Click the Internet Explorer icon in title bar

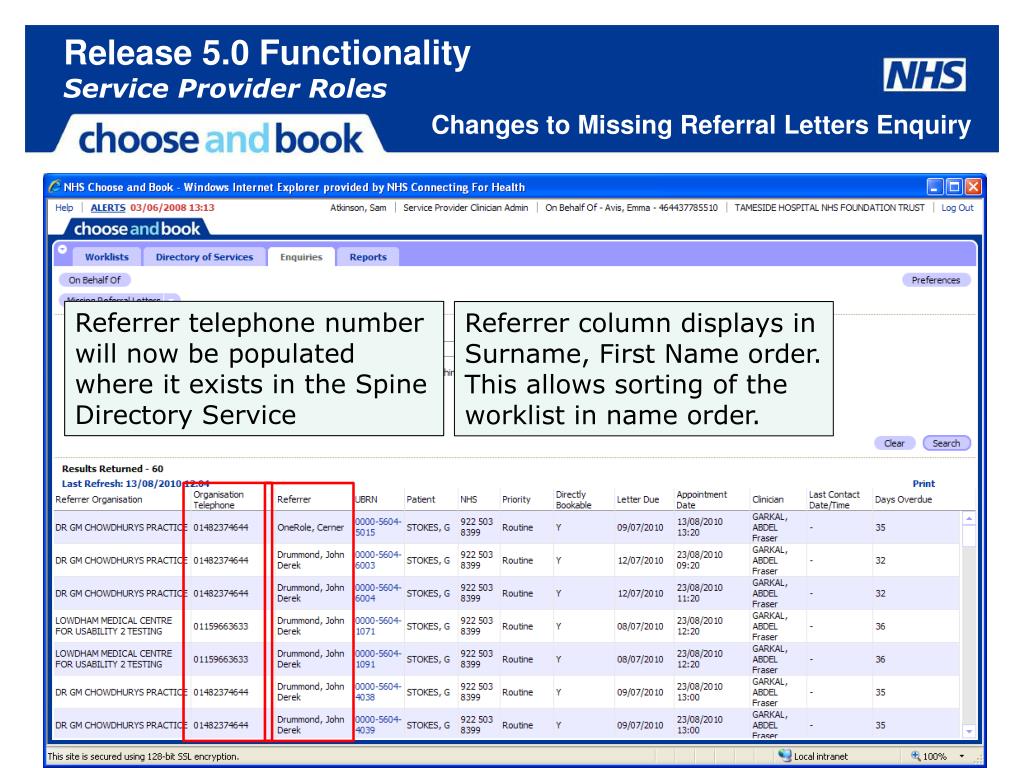pyautogui.click(x=54, y=187)
